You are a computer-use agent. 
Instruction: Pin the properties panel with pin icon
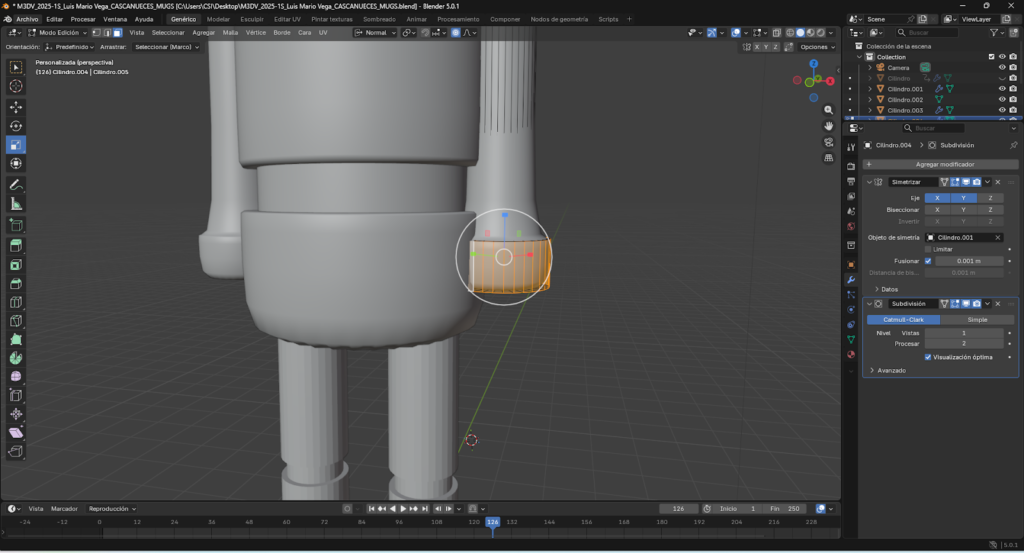[x=1013, y=145]
